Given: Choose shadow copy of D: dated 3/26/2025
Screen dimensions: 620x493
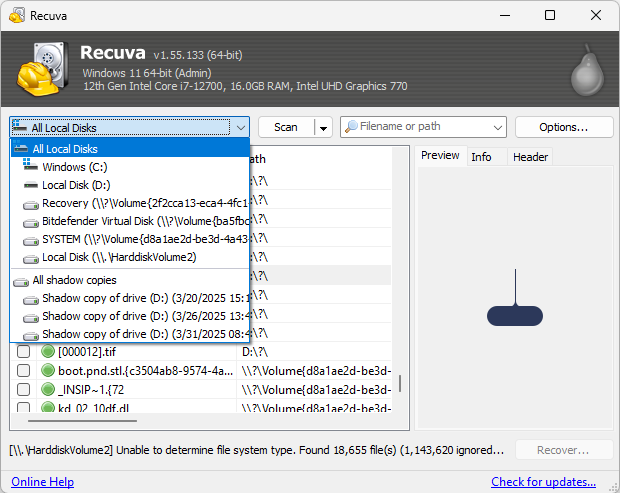Looking at the screenshot, I should pyautogui.click(x=130, y=316).
